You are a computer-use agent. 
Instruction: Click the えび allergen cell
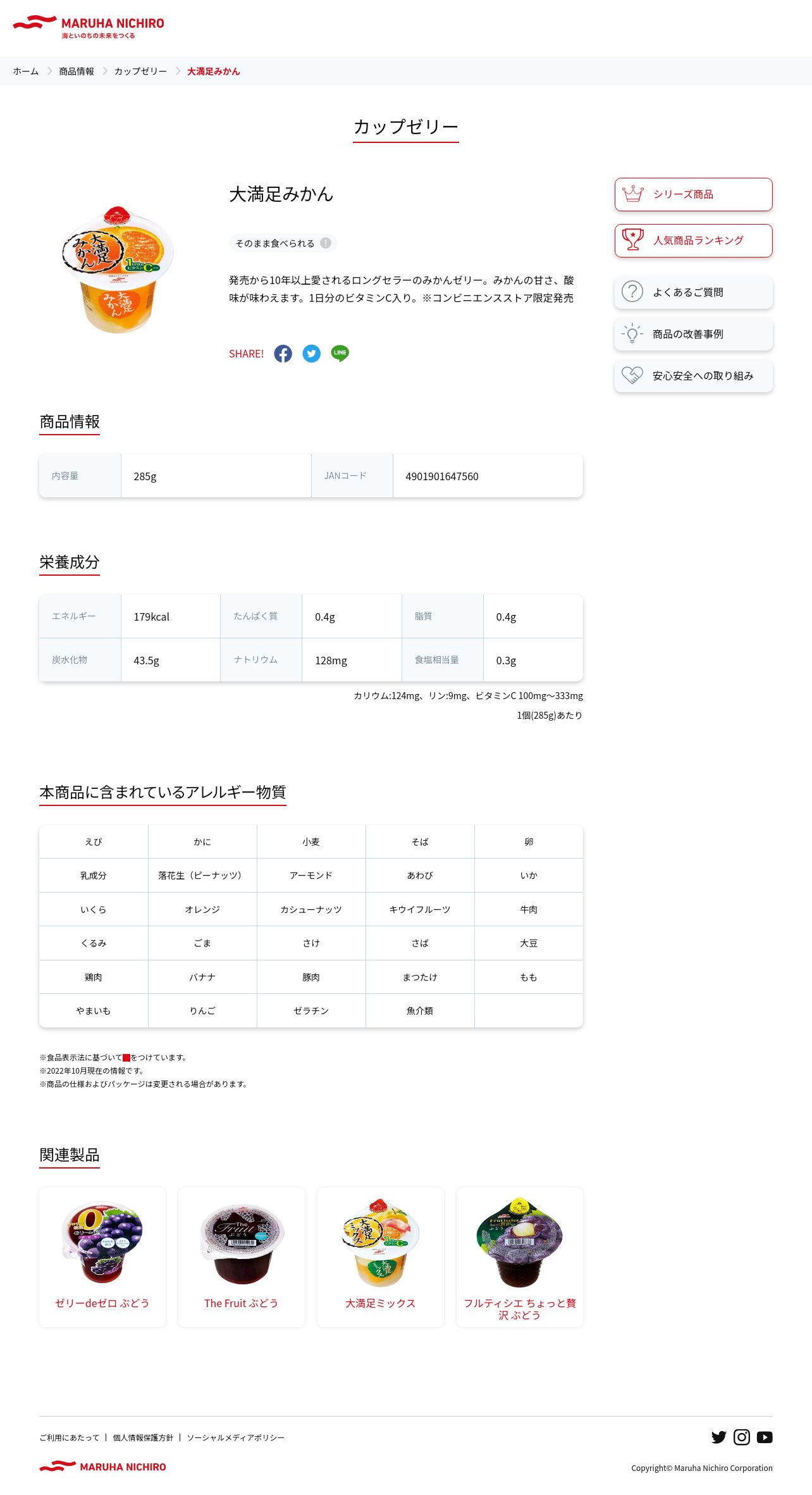(94, 841)
